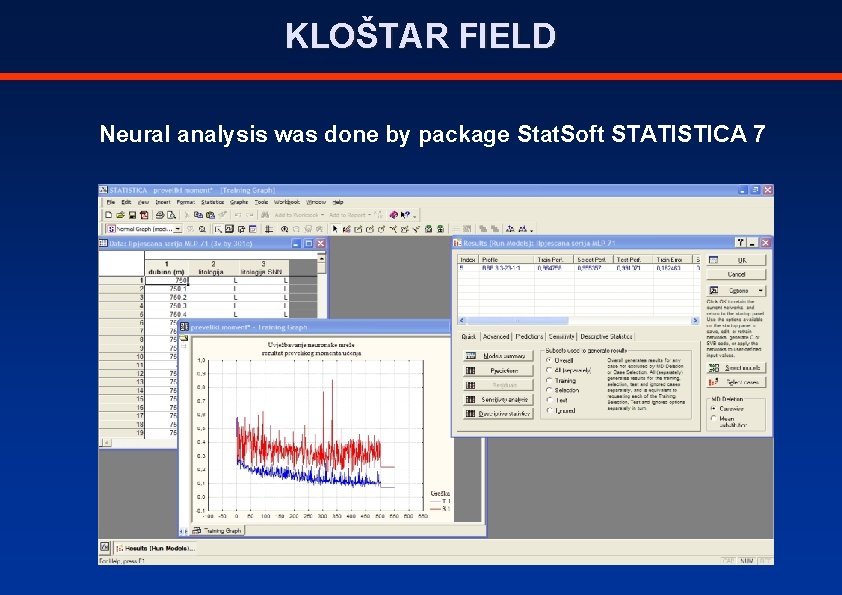842x595 pixels.
Task: Choose the Training subset radio
Action: (549, 380)
